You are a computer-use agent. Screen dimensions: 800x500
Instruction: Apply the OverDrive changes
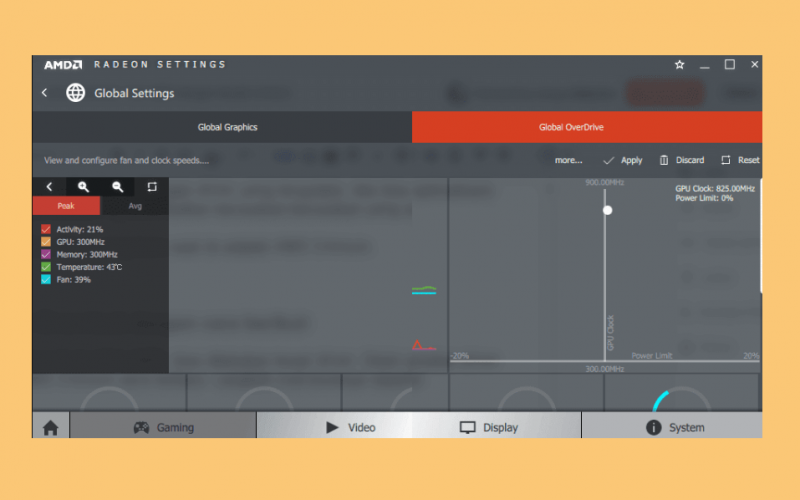coord(623,160)
